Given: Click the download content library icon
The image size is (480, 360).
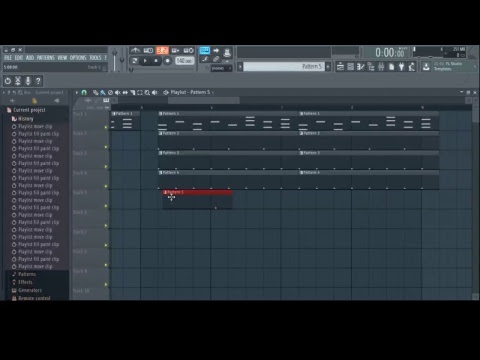Looking at the screenshot, I should (426, 67).
